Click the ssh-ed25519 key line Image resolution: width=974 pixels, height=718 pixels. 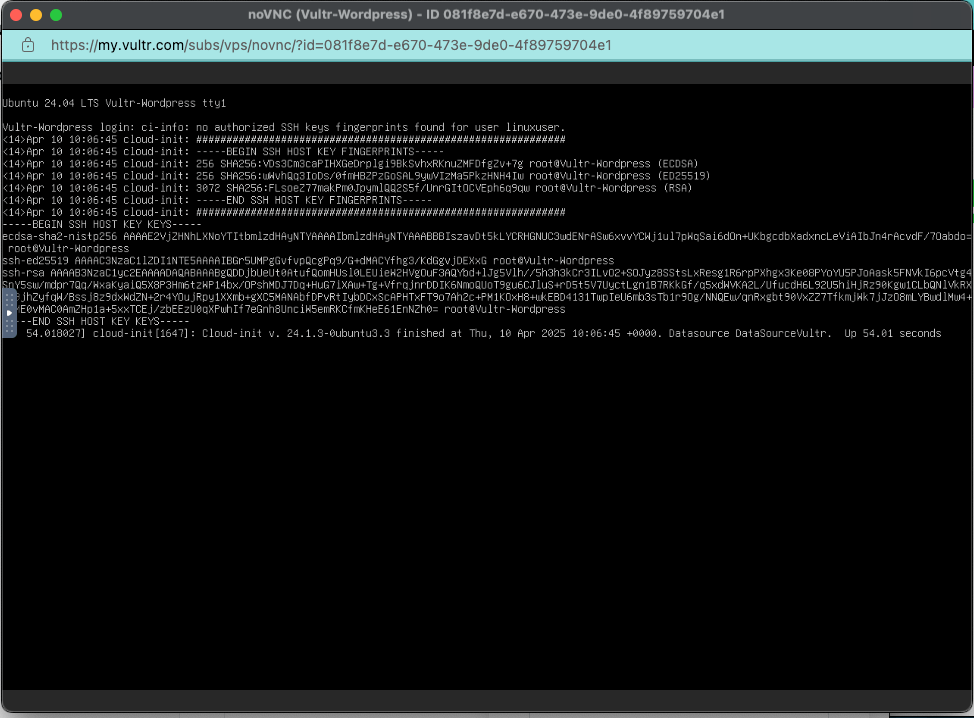pos(308,261)
